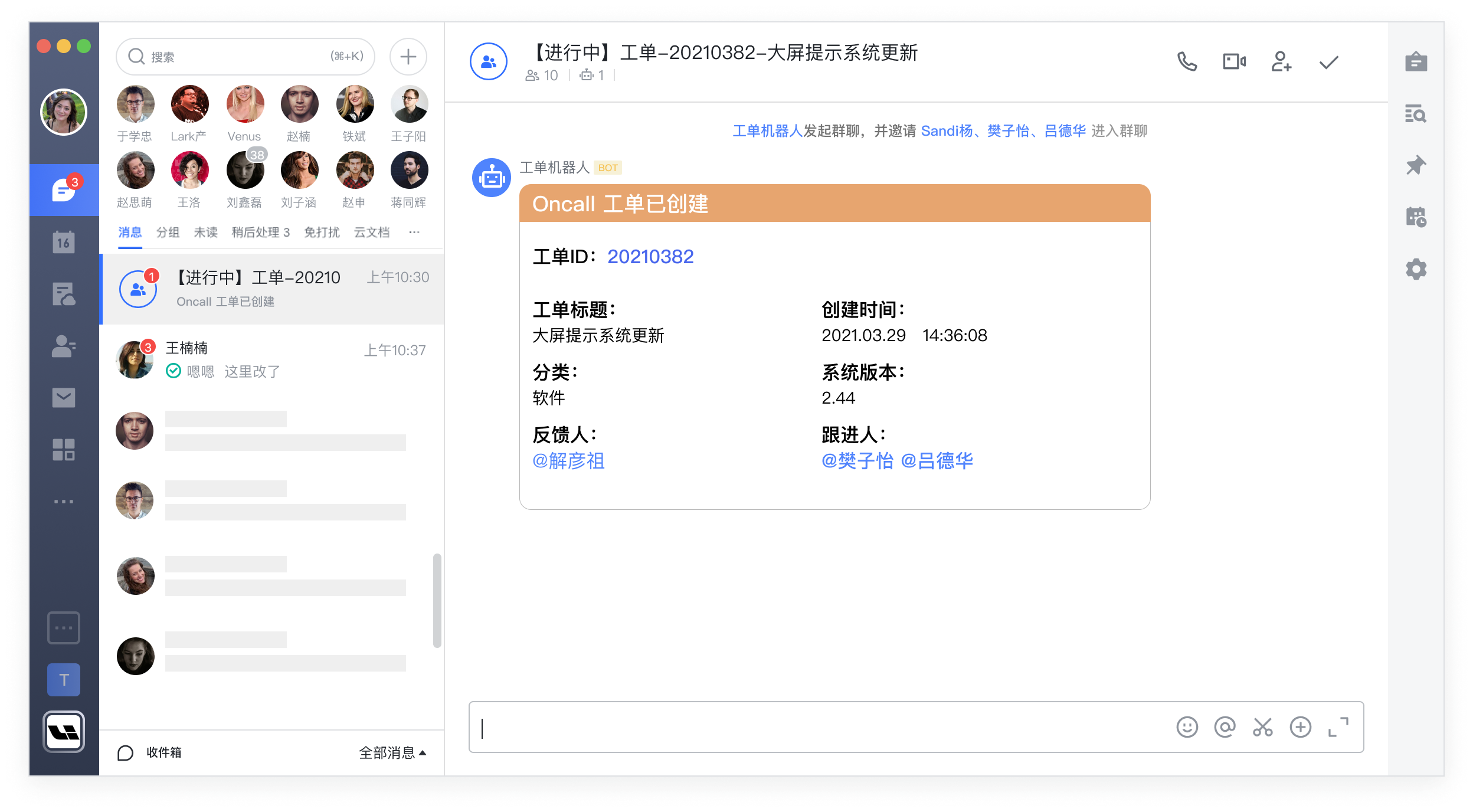The width and height of the screenshot is (1473, 812).
Task: Start a video meeting from chat header
Action: click(1234, 61)
